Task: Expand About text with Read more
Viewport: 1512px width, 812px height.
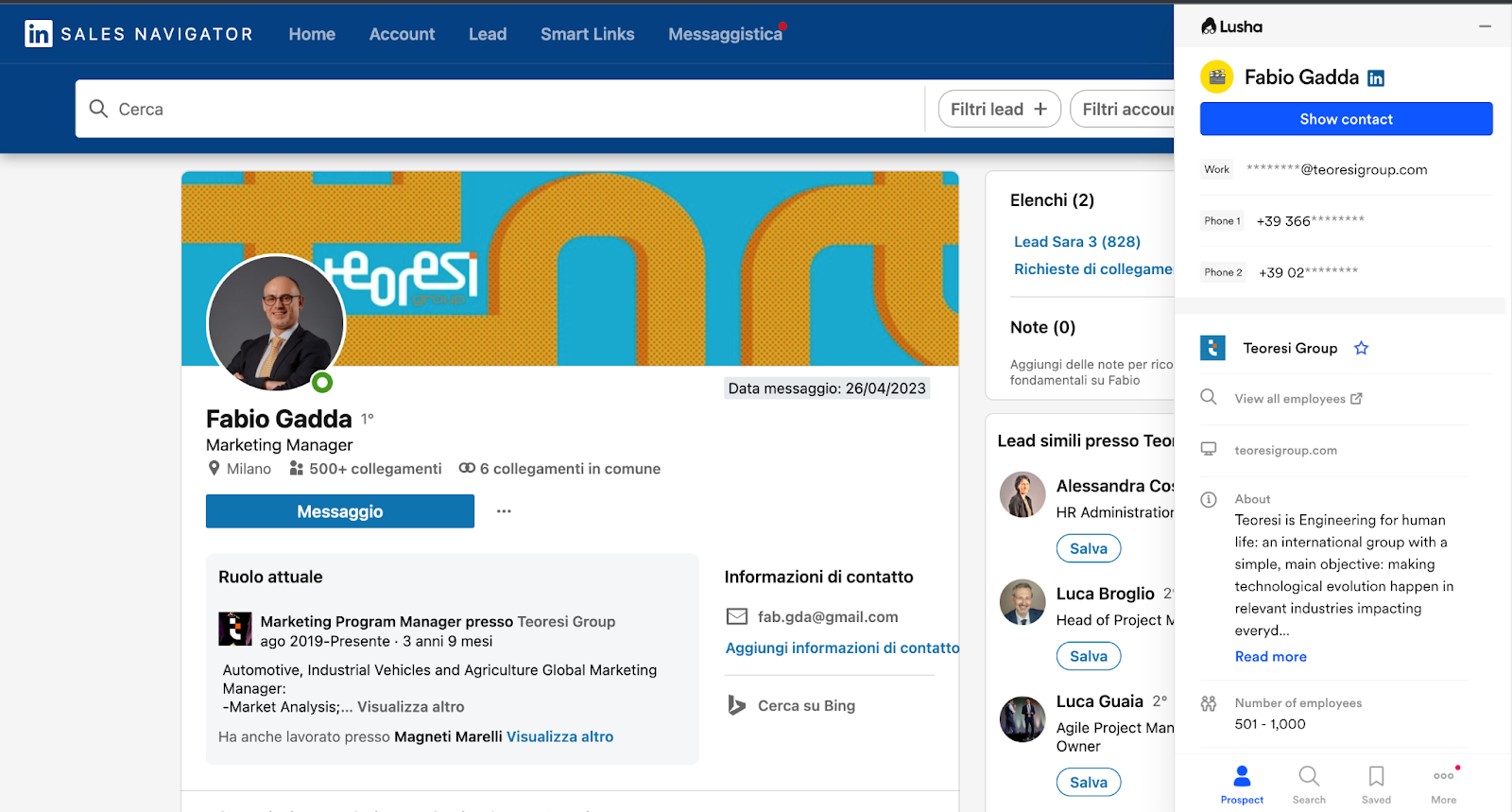Action: tap(1270, 657)
